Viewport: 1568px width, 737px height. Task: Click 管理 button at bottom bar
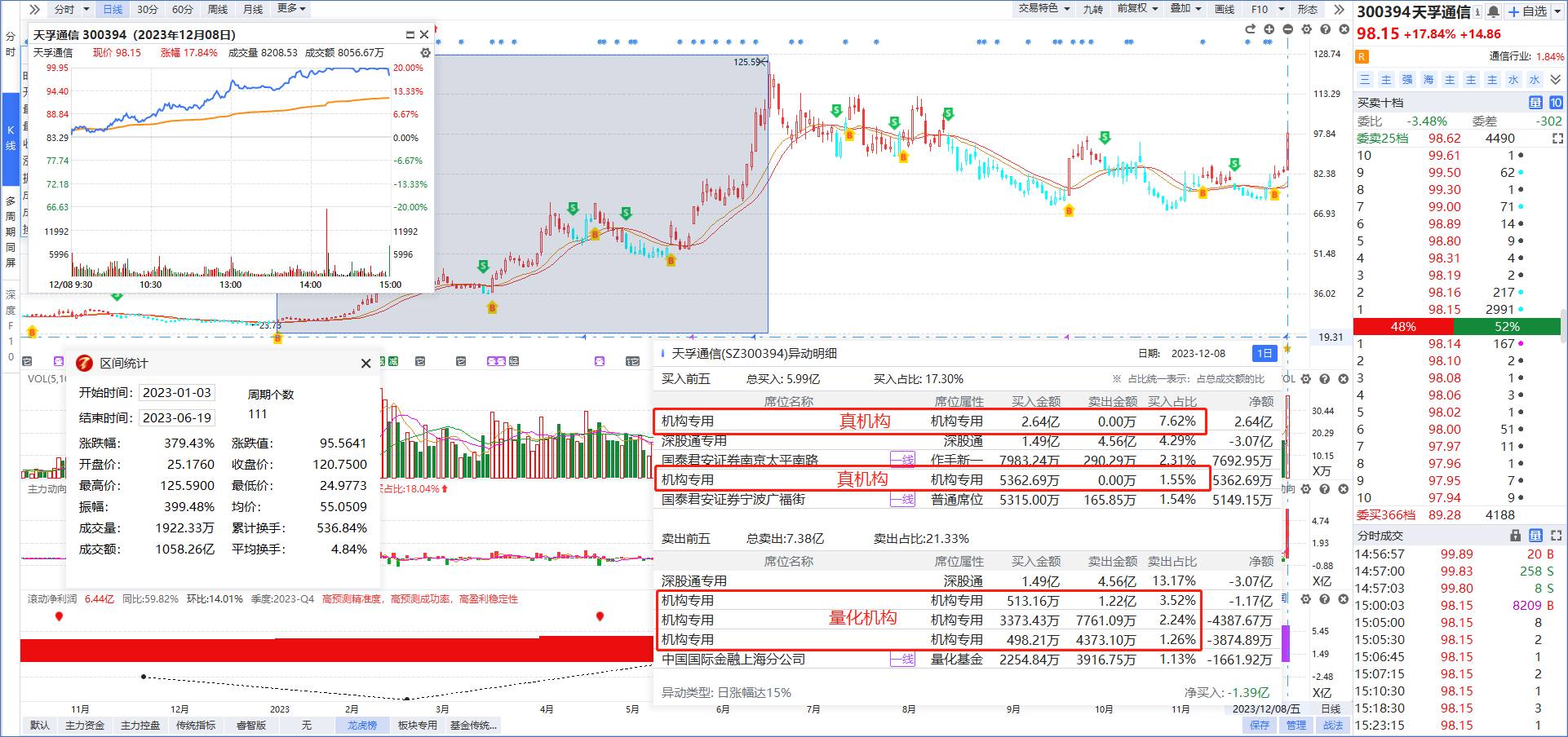[1296, 725]
